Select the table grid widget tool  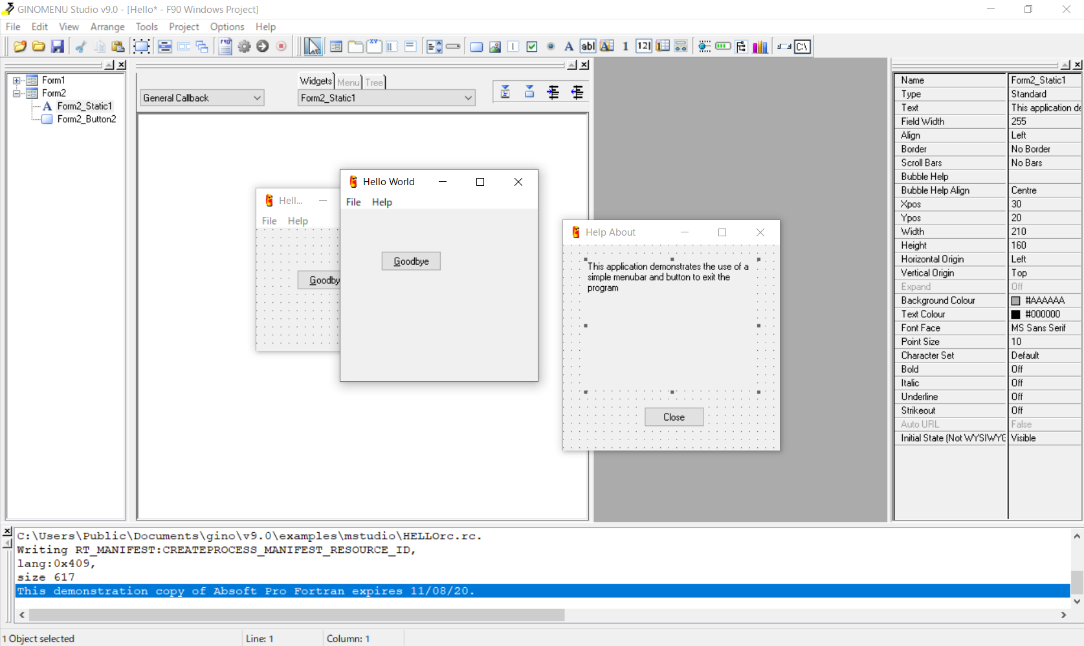(x=662, y=46)
